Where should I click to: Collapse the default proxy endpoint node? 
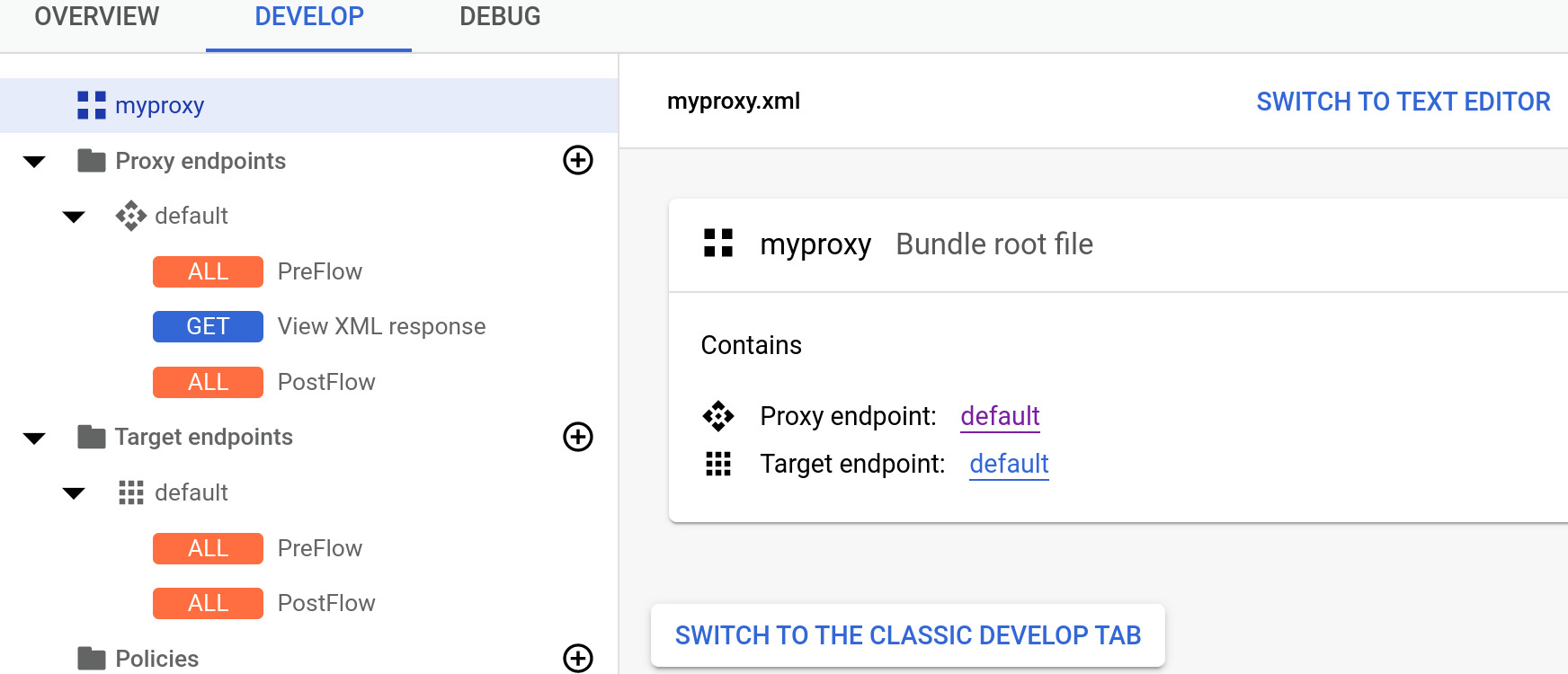click(74, 217)
